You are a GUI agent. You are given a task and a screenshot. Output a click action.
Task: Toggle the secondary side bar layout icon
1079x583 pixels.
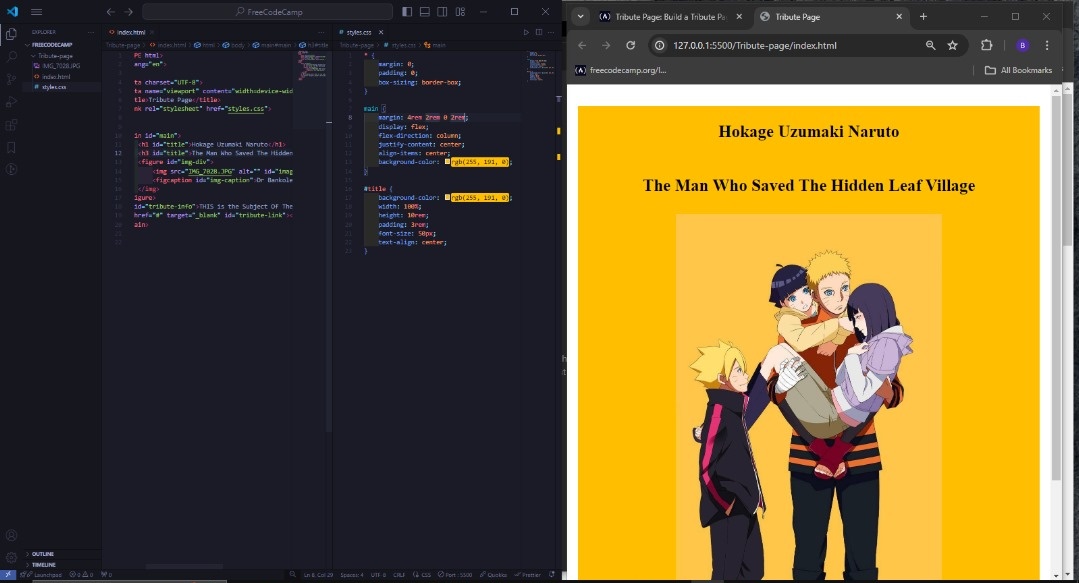[442, 12]
